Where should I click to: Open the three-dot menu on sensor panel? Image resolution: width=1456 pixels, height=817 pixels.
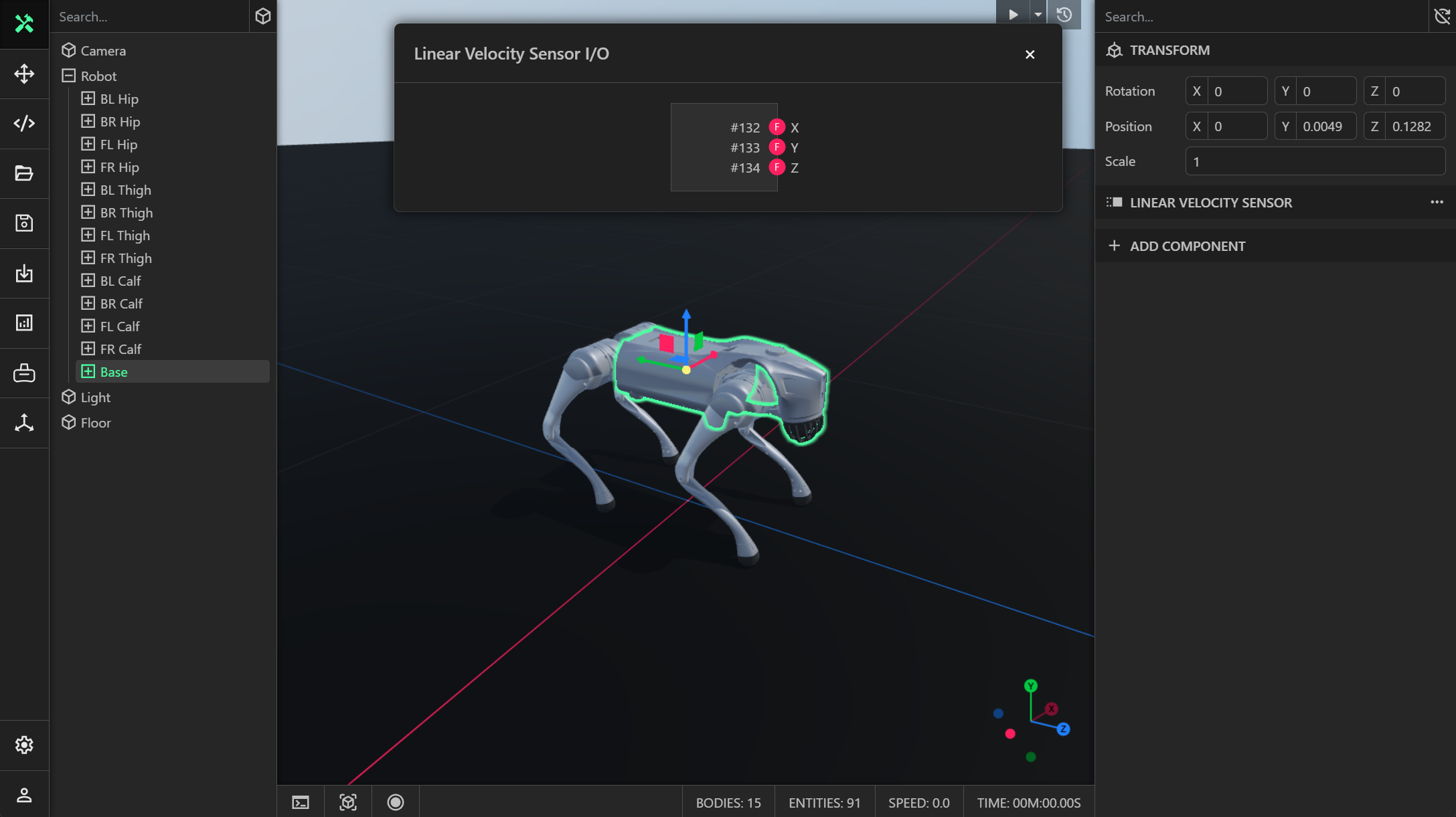point(1437,202)
